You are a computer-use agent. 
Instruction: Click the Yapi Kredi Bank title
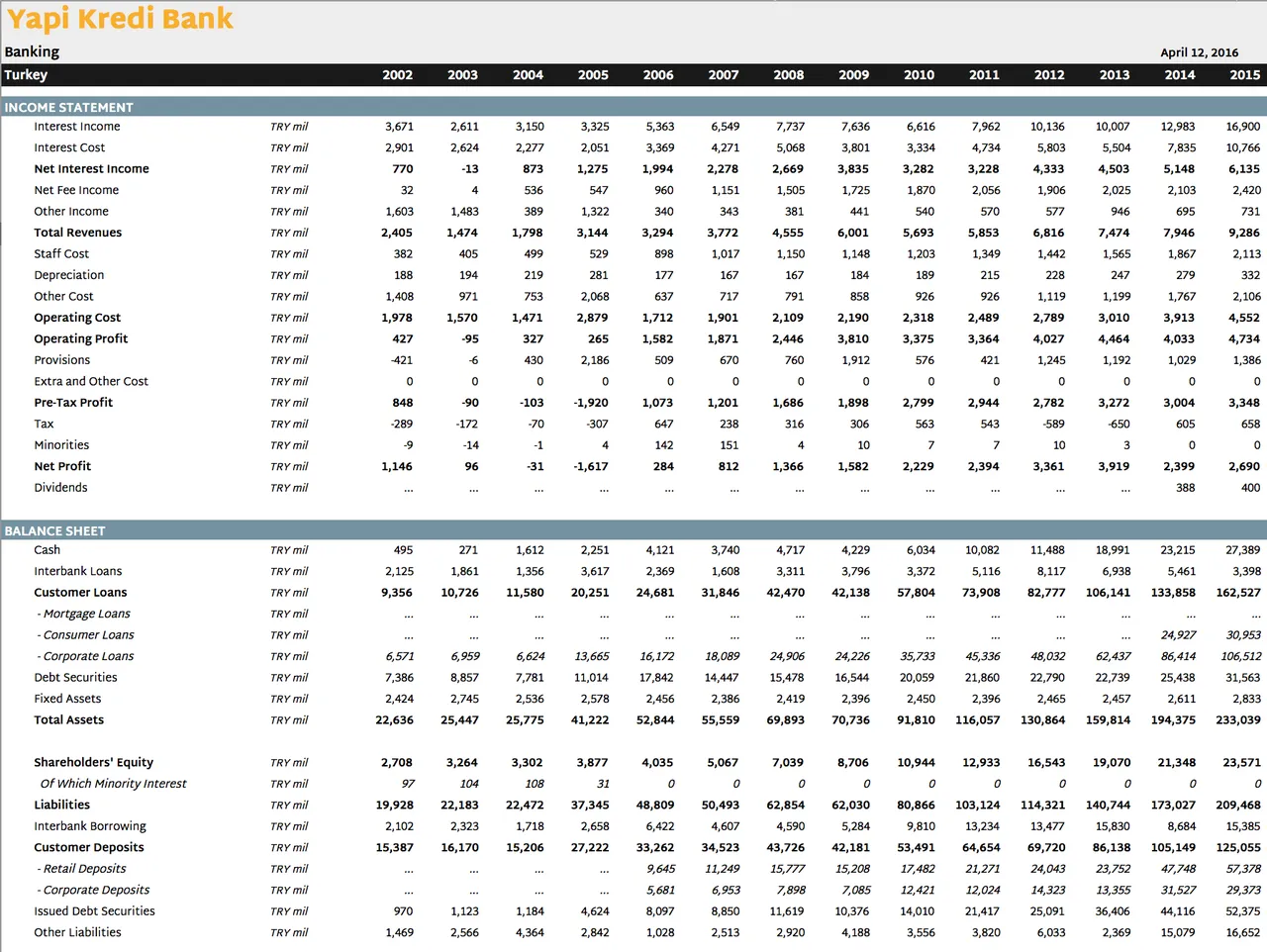pyautogui.click(x=120, y=19)
